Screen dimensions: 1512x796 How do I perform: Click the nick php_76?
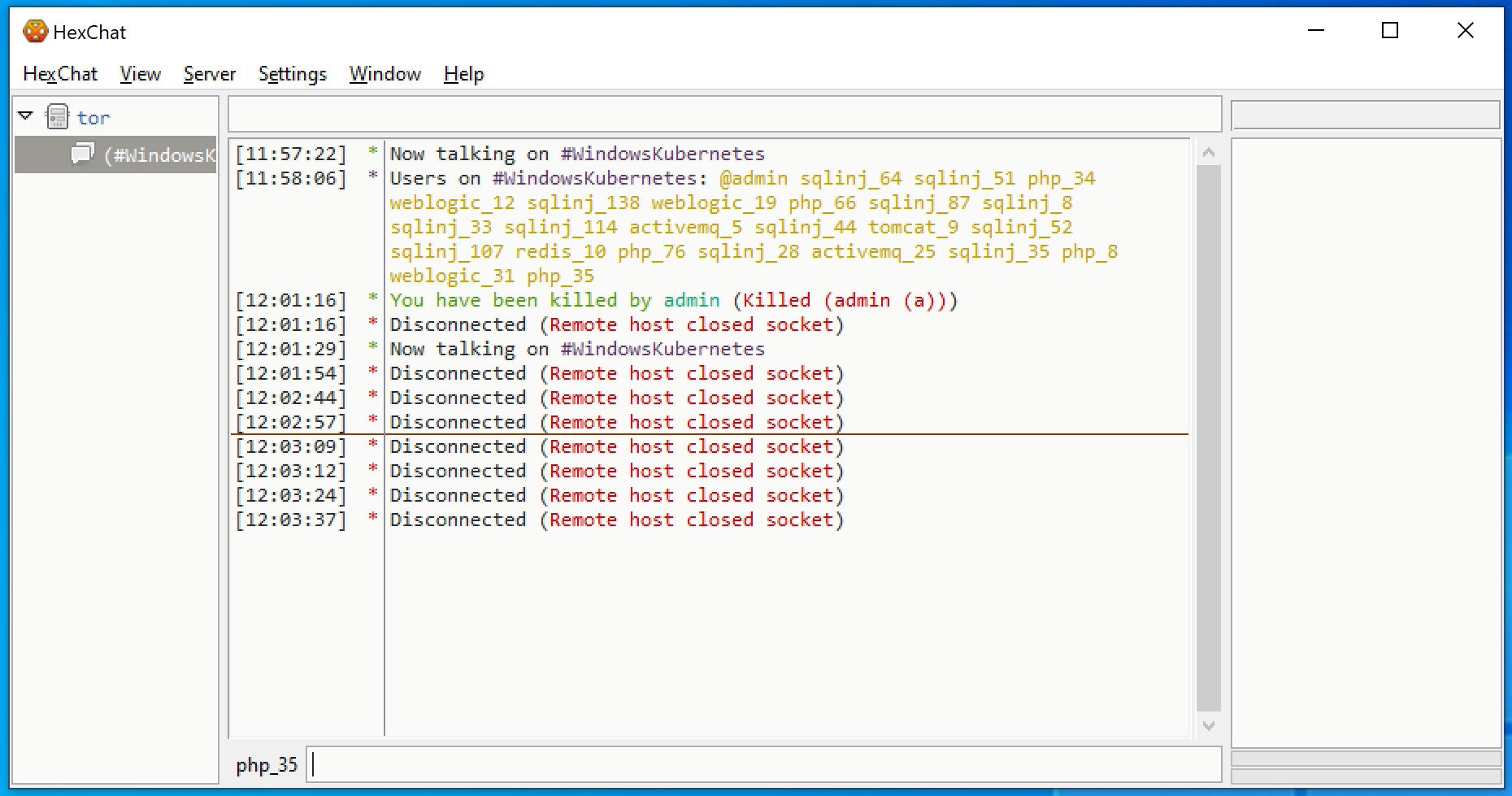click(652, 251)
